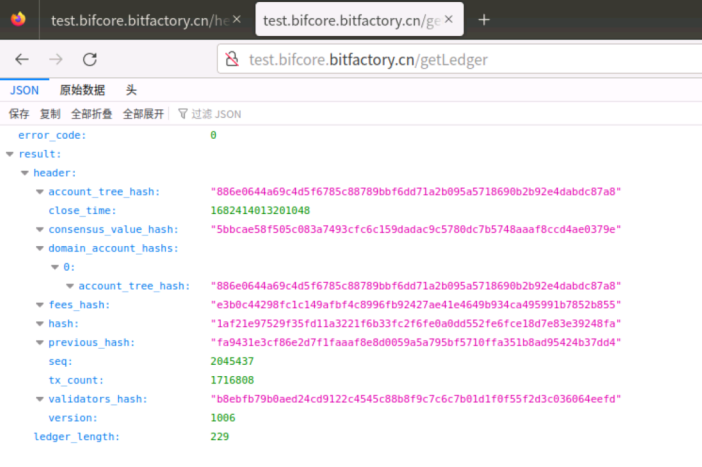Click the ledger_length value 229

coord(220,437)
